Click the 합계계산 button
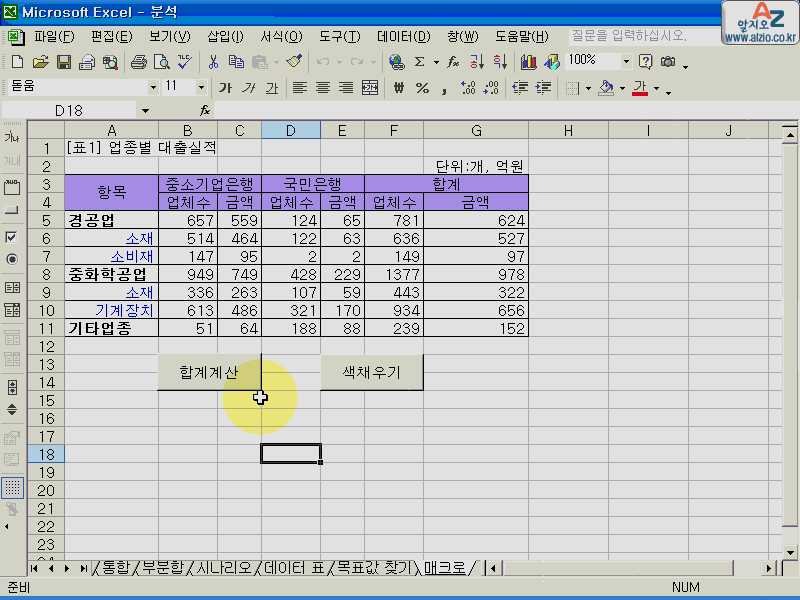 209,372
